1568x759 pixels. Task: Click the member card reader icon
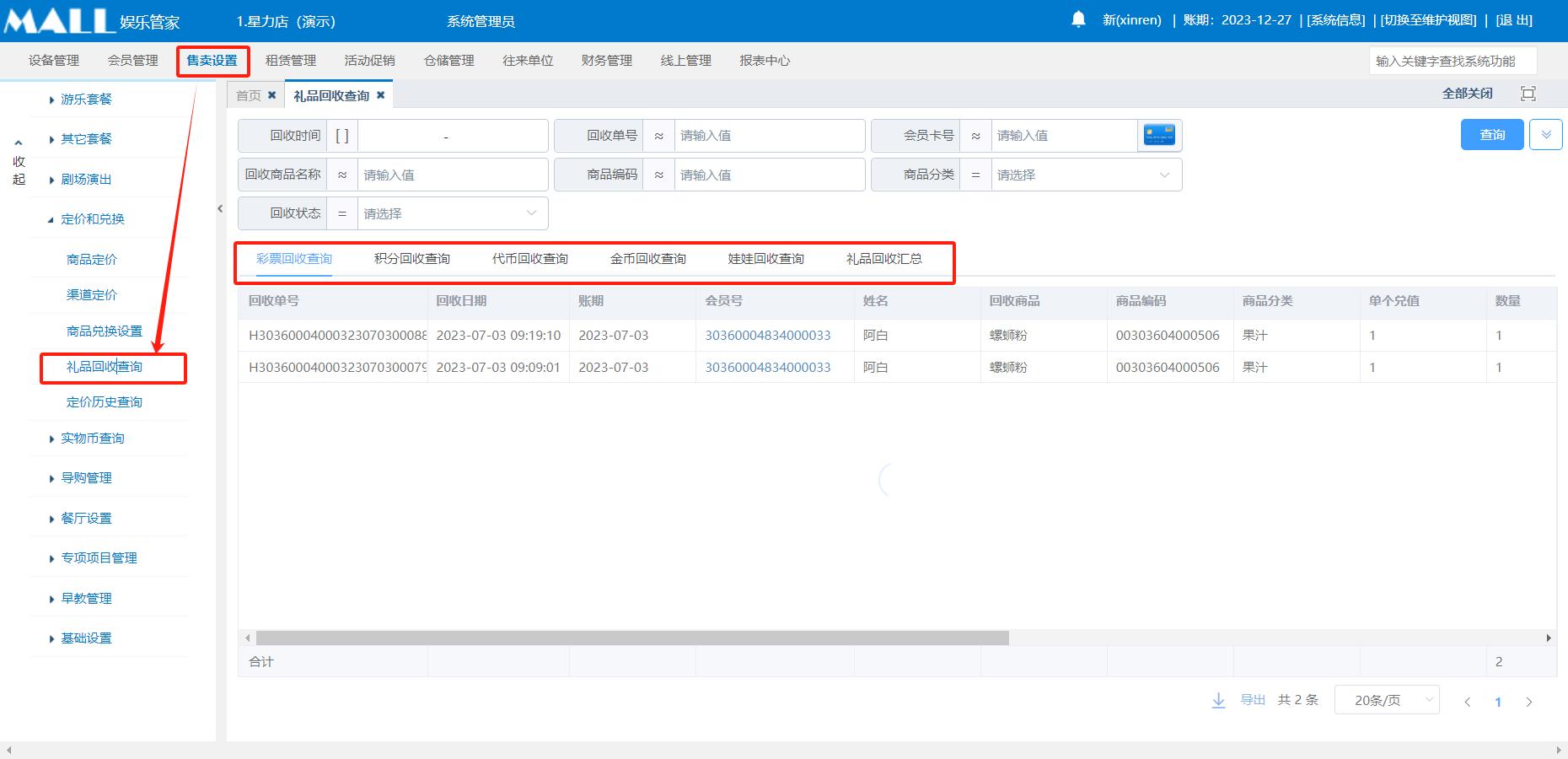pos(1159,135)
